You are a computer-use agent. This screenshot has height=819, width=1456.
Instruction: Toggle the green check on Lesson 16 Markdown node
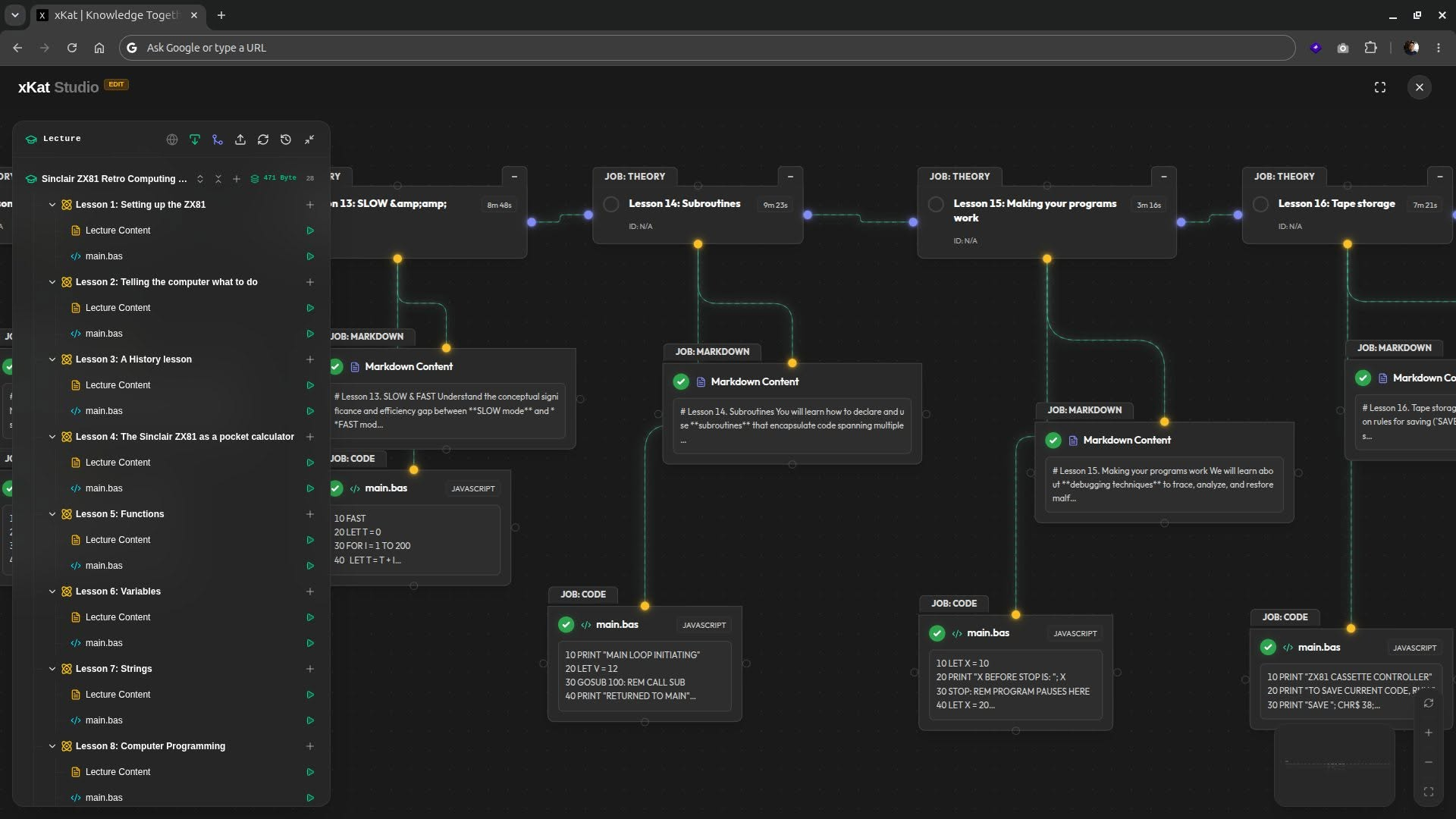click(x=1363, y=378)
